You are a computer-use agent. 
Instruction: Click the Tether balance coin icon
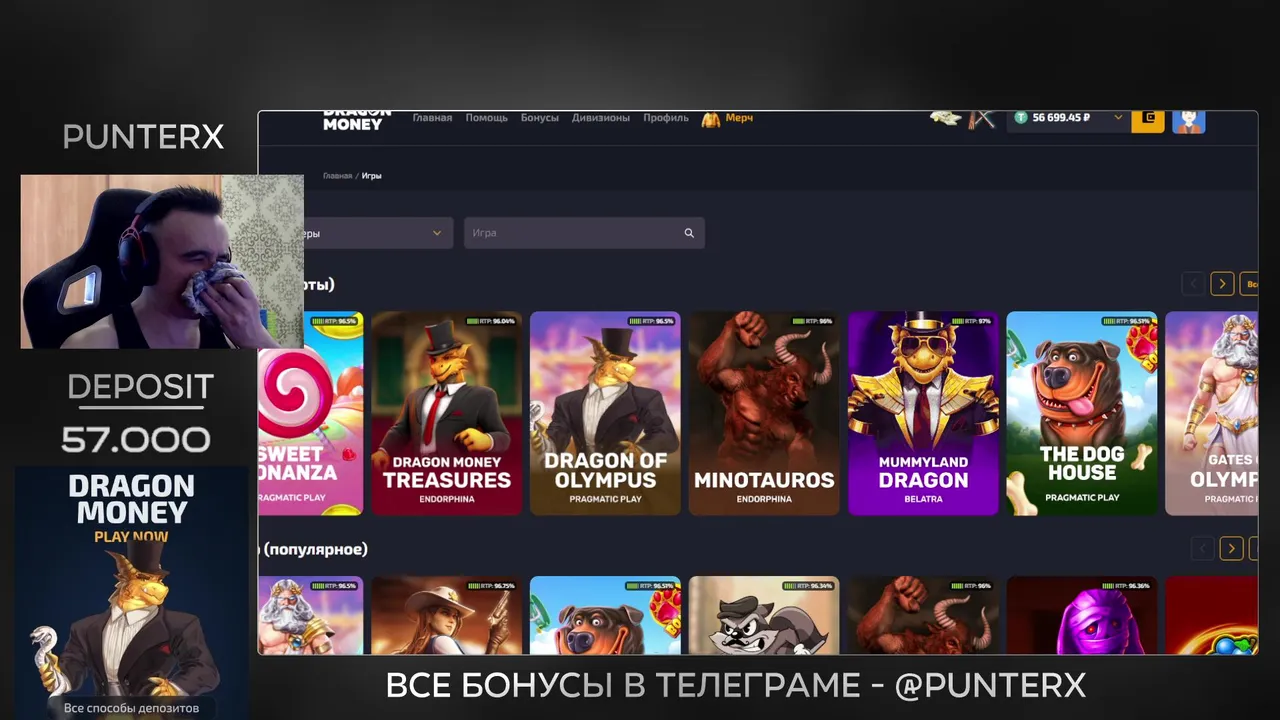[1021, 118]
